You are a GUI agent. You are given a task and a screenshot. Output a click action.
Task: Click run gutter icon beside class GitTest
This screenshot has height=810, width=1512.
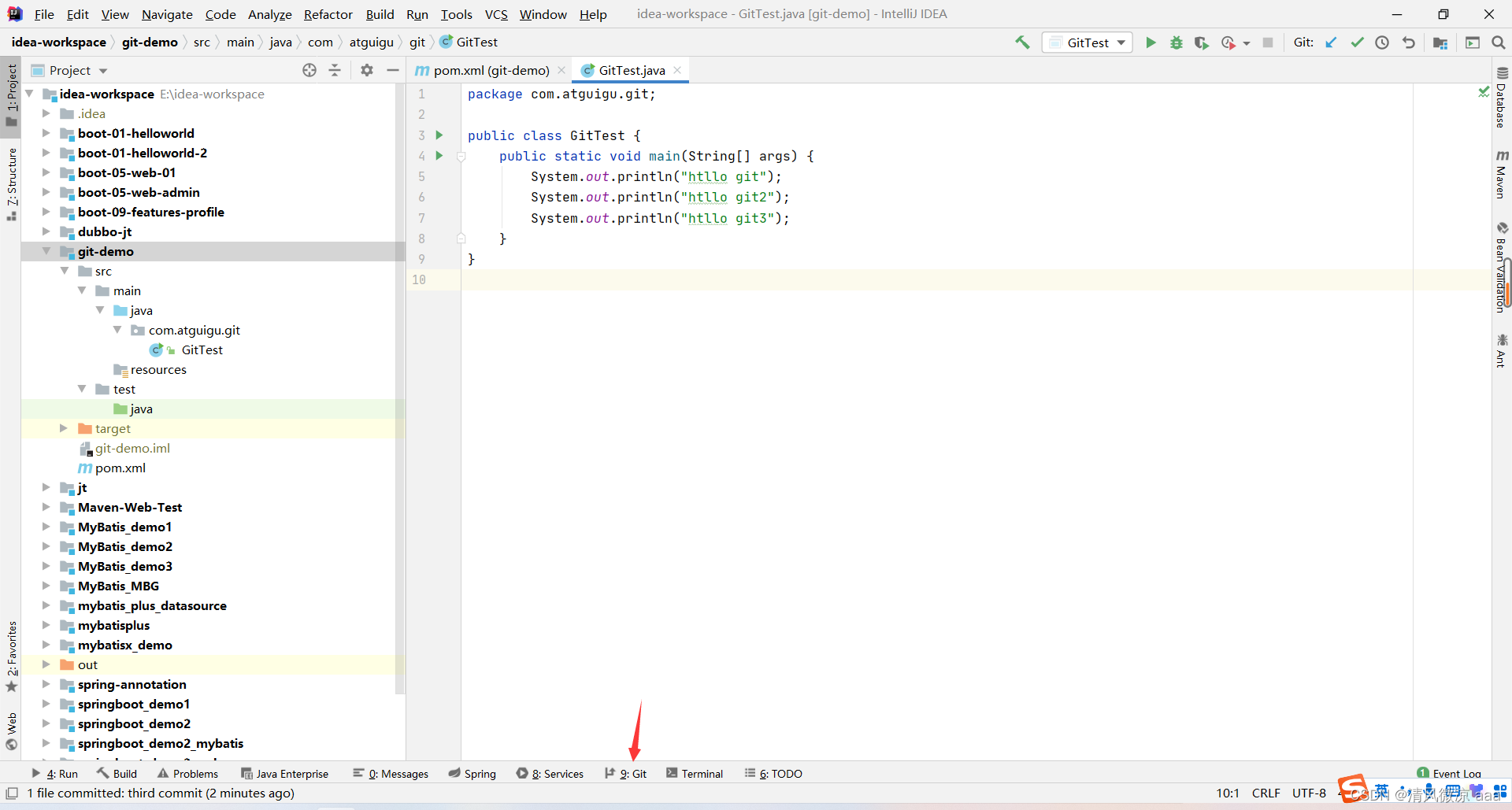(439, 135)
